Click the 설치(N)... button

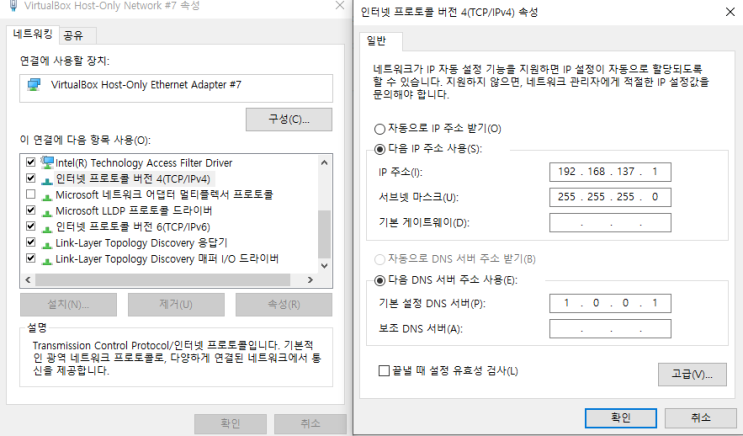(68, 305)
